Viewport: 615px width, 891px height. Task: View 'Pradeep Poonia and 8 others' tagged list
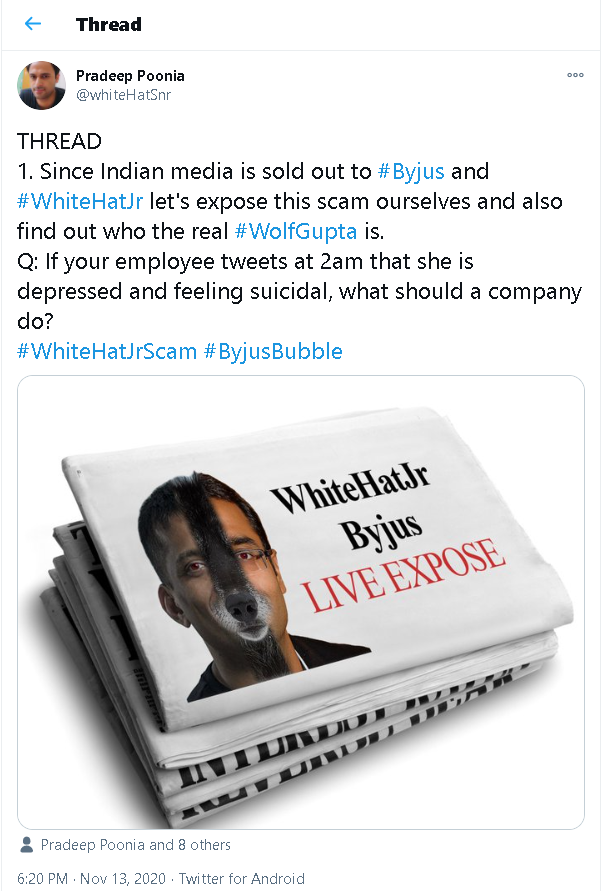[x=135, y=845]
